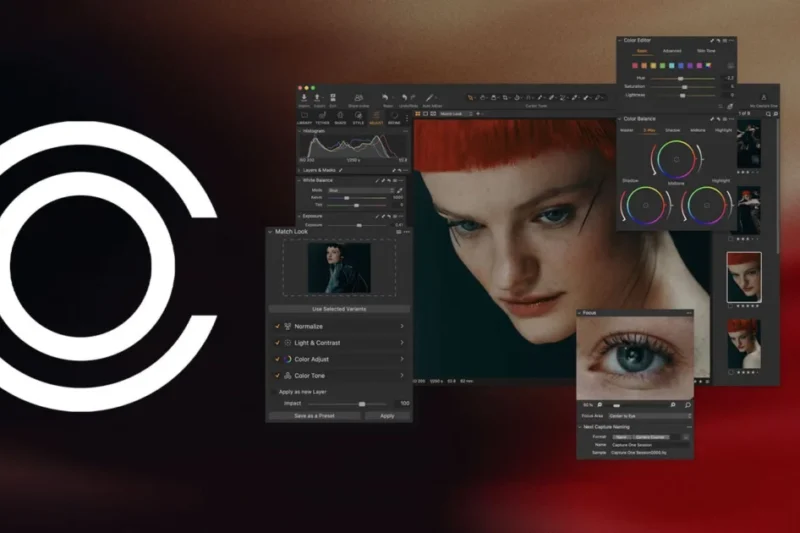This screenshot has height=533, width=800.
Task: Click the Exposure slider handle
Action: (359, 225)
